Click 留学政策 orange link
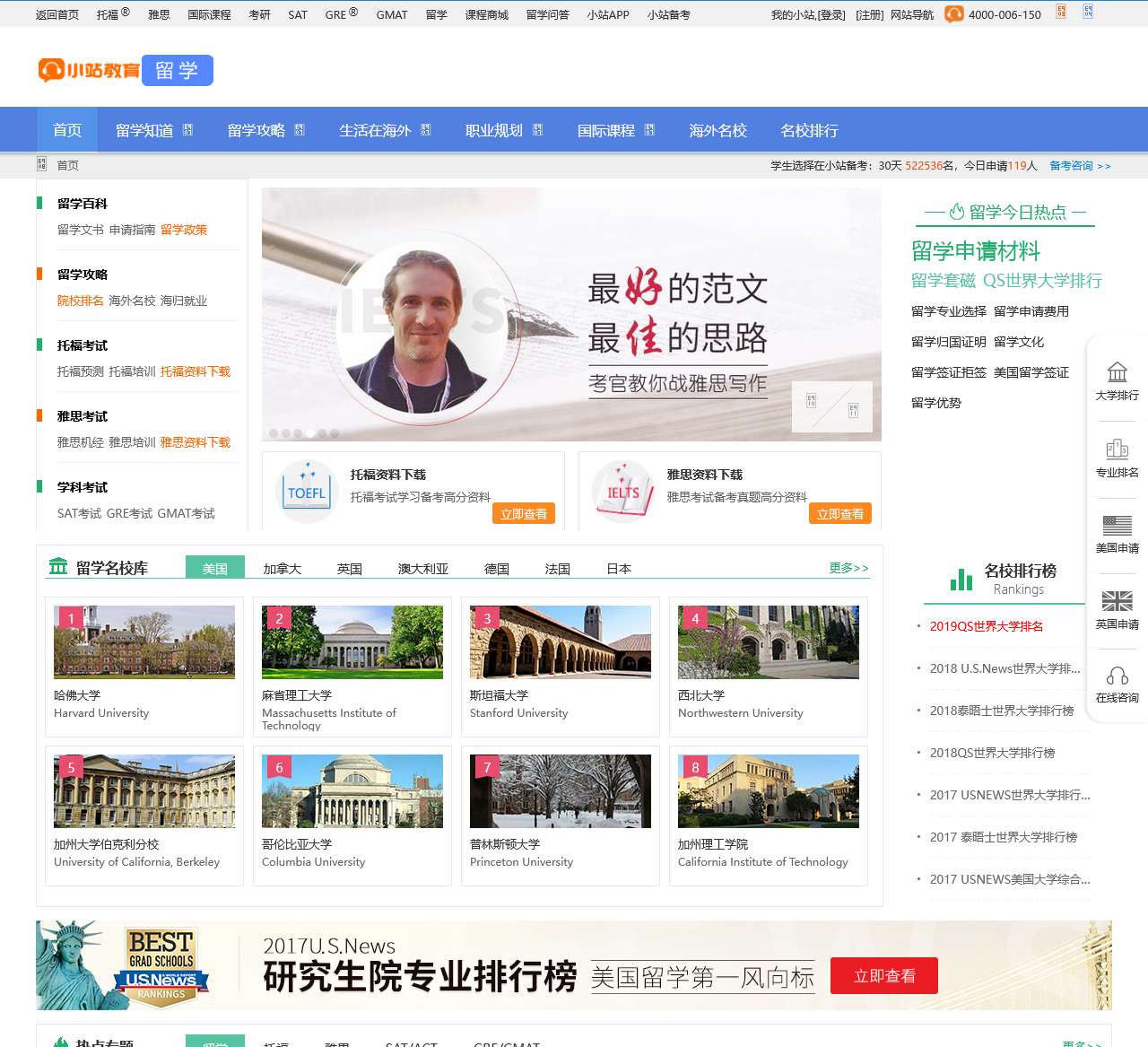The height and width of the screenshot is (1047, 1148). (x=184, y=230)
